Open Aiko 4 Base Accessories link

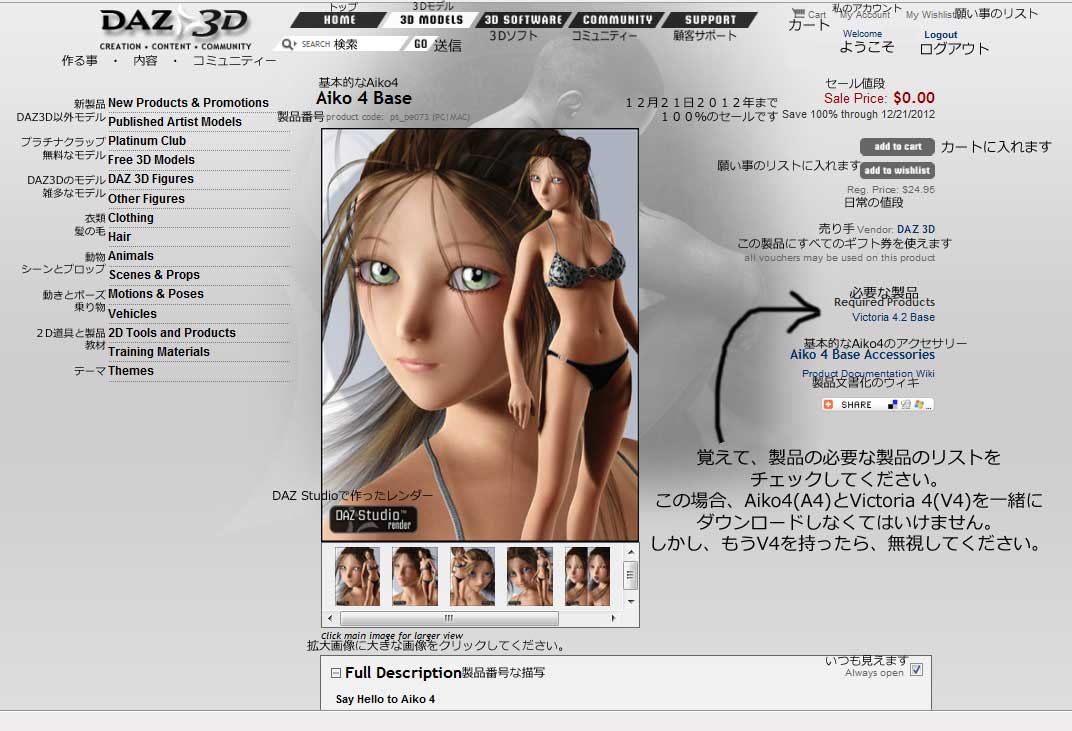pos(862,355)
